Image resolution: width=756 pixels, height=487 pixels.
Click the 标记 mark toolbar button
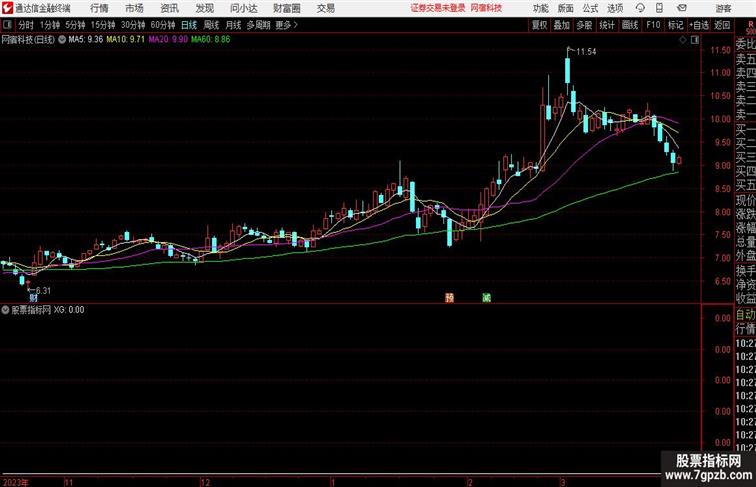[675, 25]
